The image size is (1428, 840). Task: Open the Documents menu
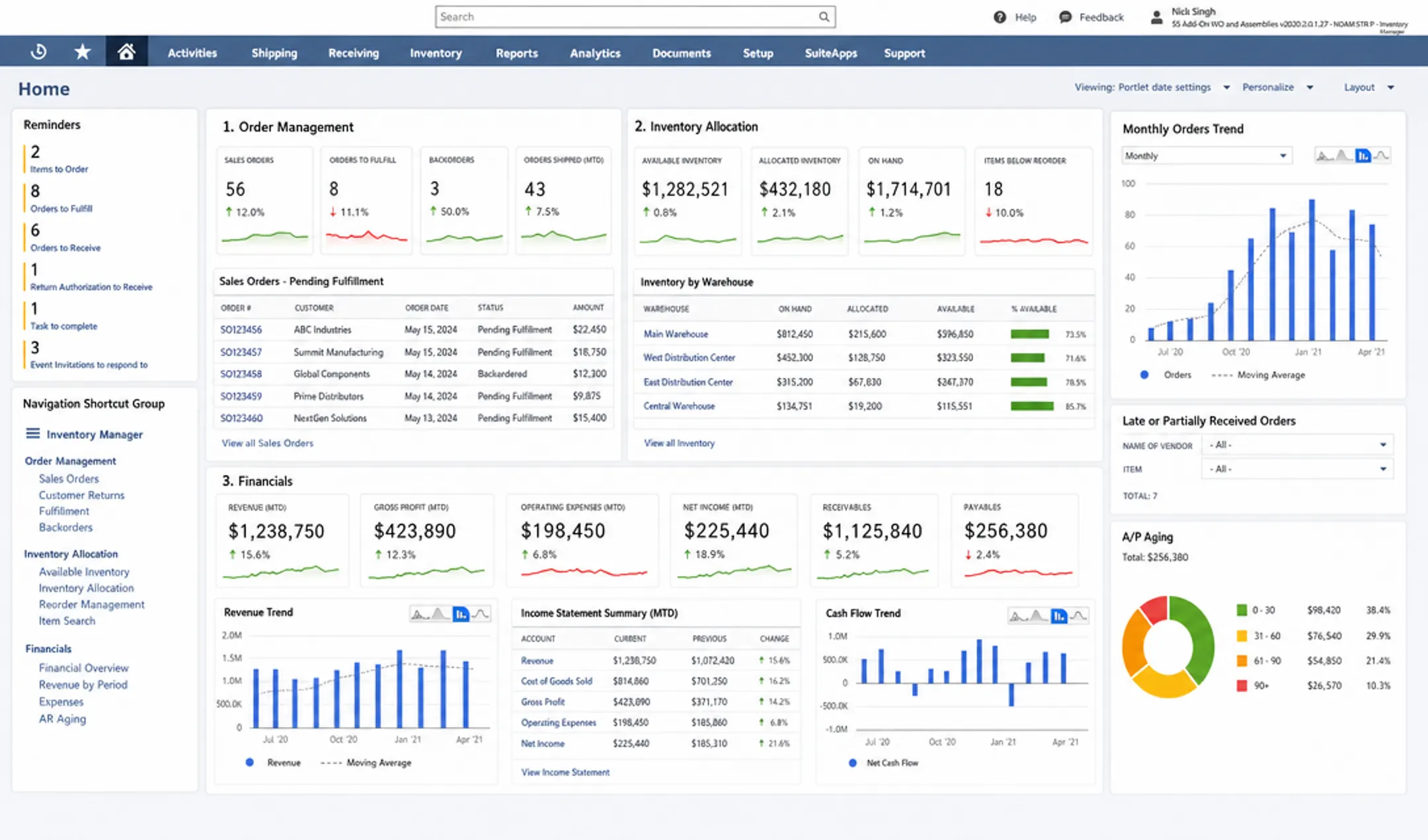[682, 53]
